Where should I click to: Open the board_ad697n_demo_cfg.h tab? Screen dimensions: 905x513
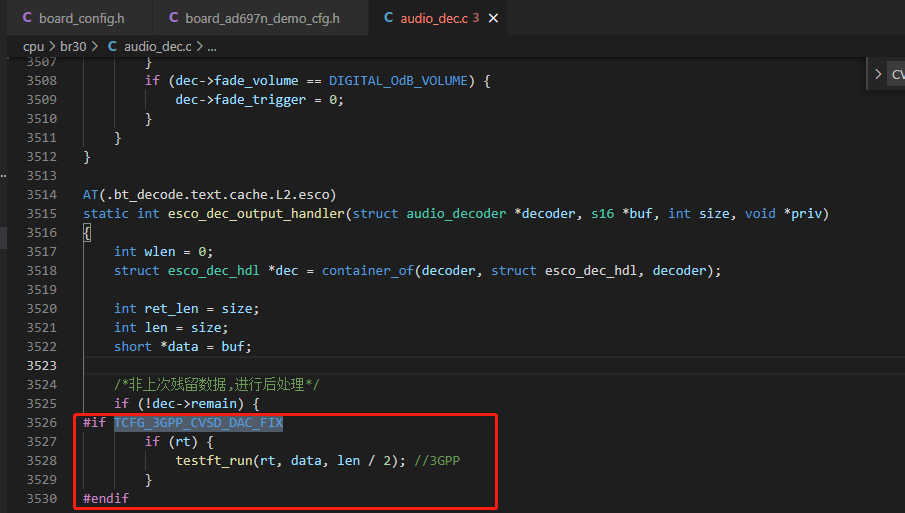[261, 18]
